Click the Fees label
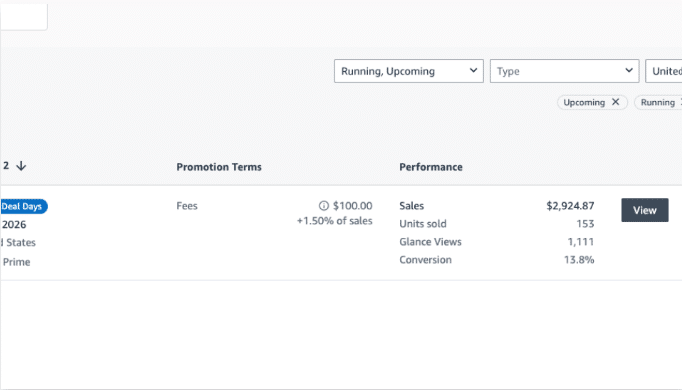Image resolution: width=682 pixels, height=390 pixels. (187, 206)
